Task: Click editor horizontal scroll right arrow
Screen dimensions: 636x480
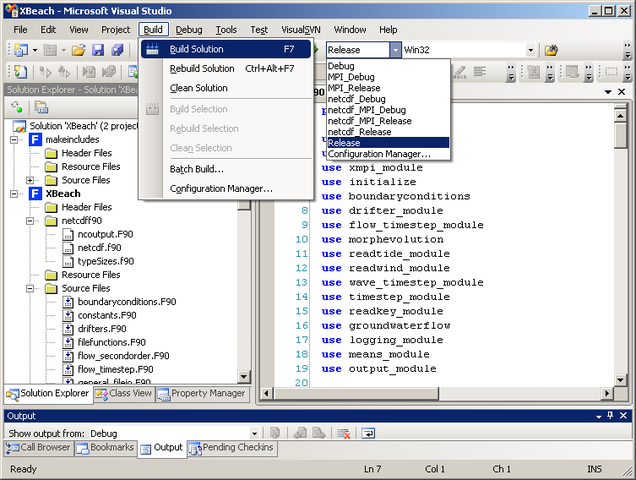Action: (607, 393)
